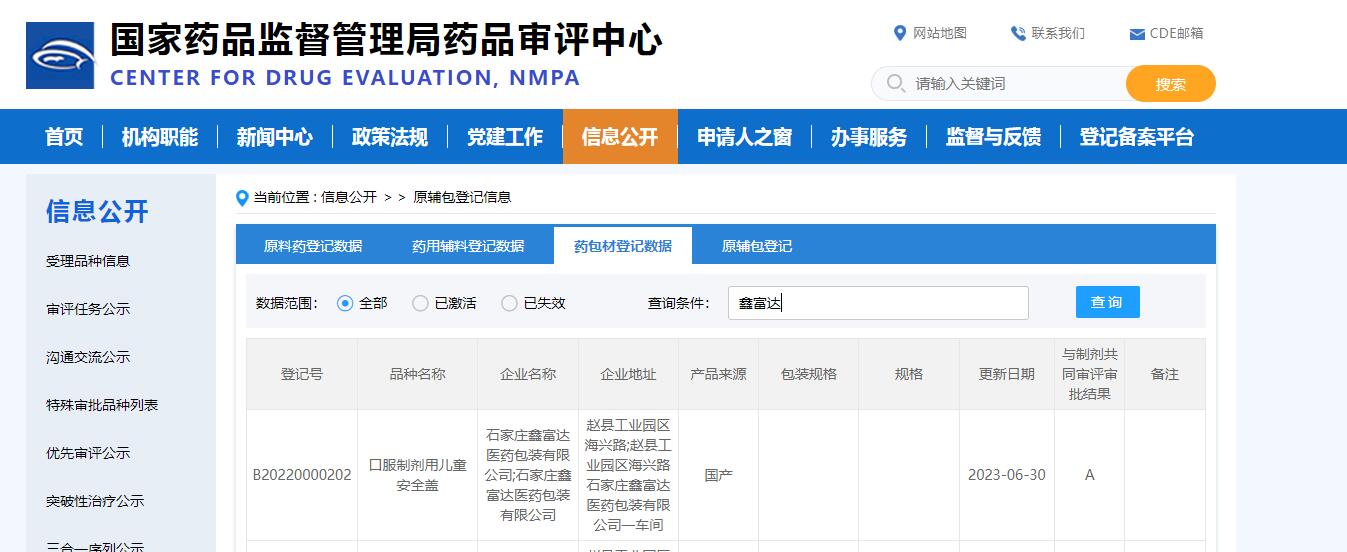
Task: Open the 原辅包登记 tab
Action: point(757,246)
